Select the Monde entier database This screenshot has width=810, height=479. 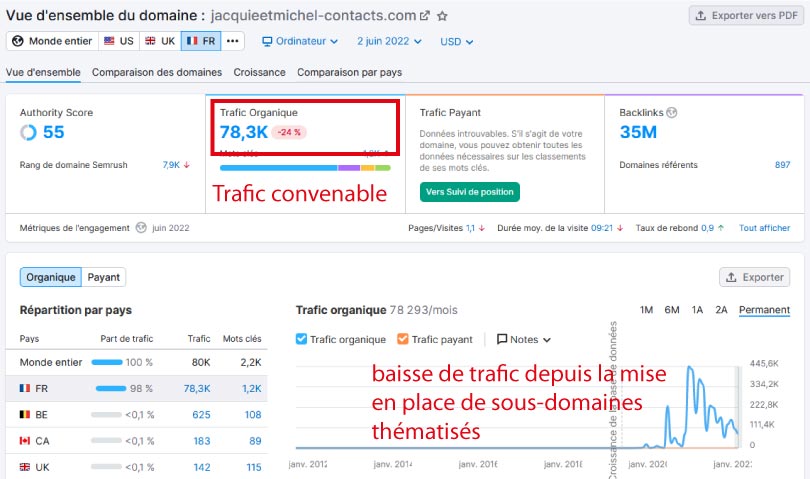coord(52,41)
